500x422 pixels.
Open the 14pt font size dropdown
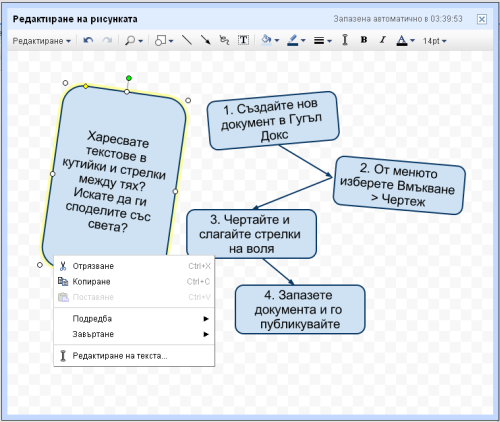pos(434,41)
